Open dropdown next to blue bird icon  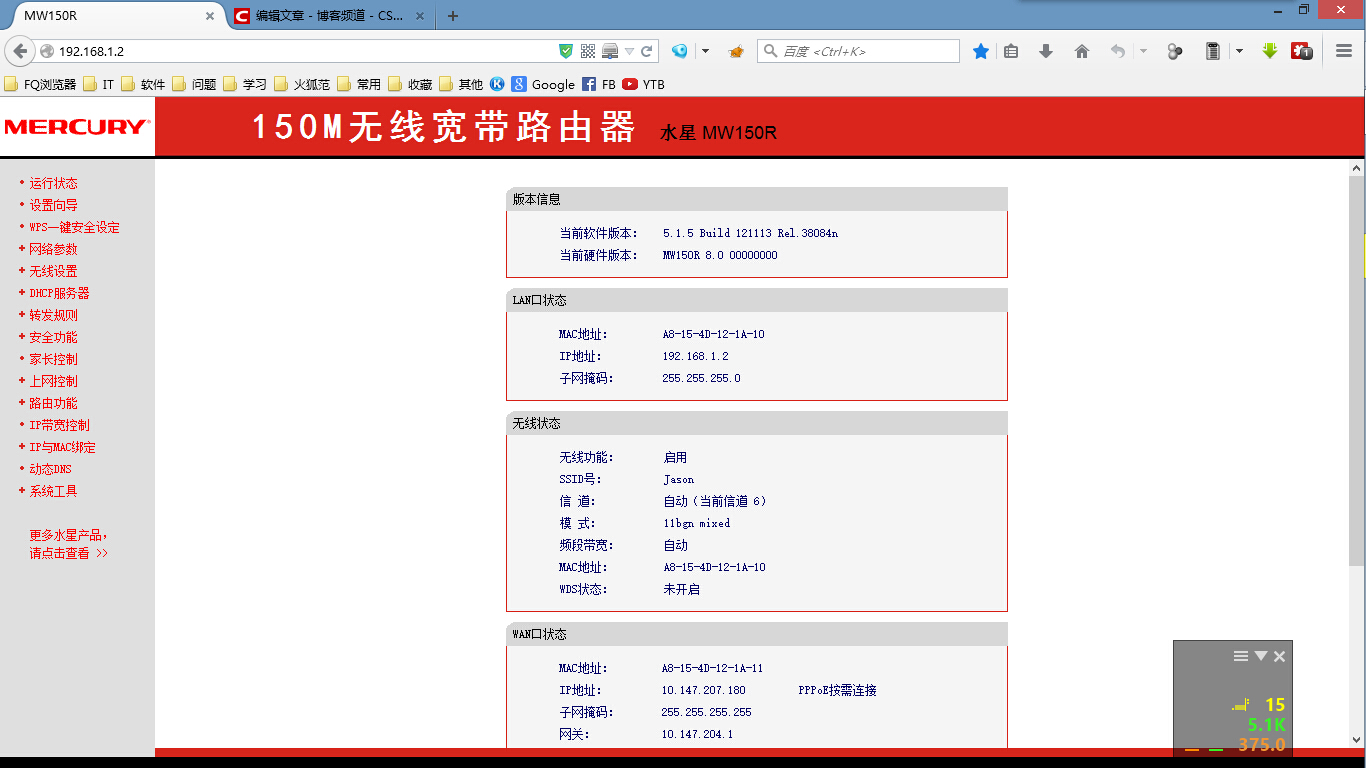pyautogui.click(x=705, y=51)
